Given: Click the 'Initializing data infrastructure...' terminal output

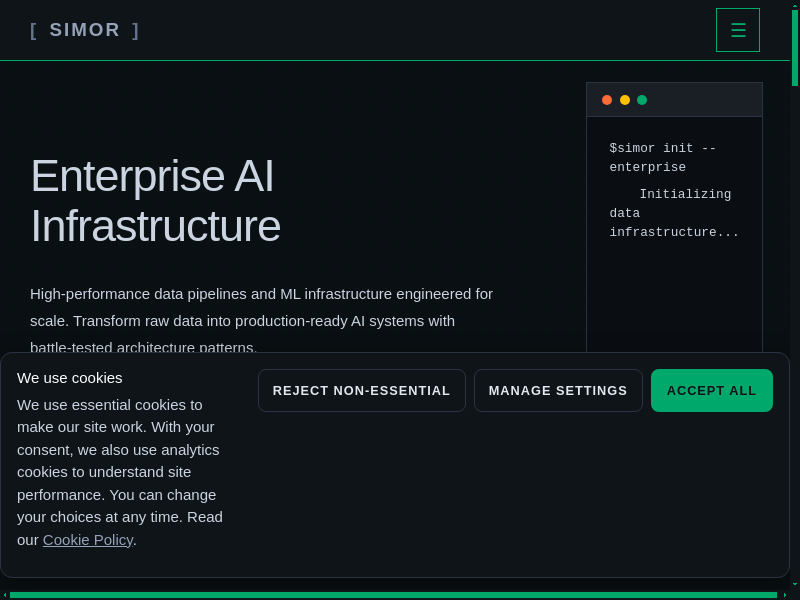Looking at the screenshot, I should click(674, 214).
